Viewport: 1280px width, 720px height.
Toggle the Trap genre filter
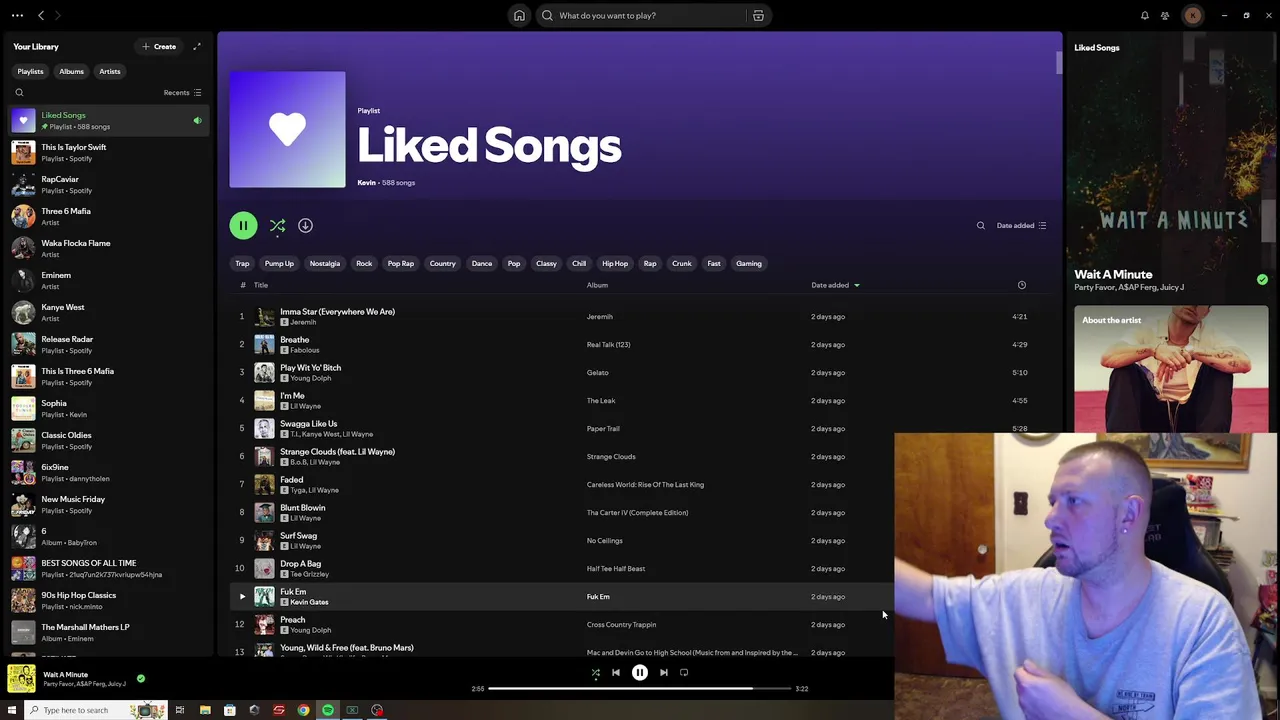pos(242,263)
